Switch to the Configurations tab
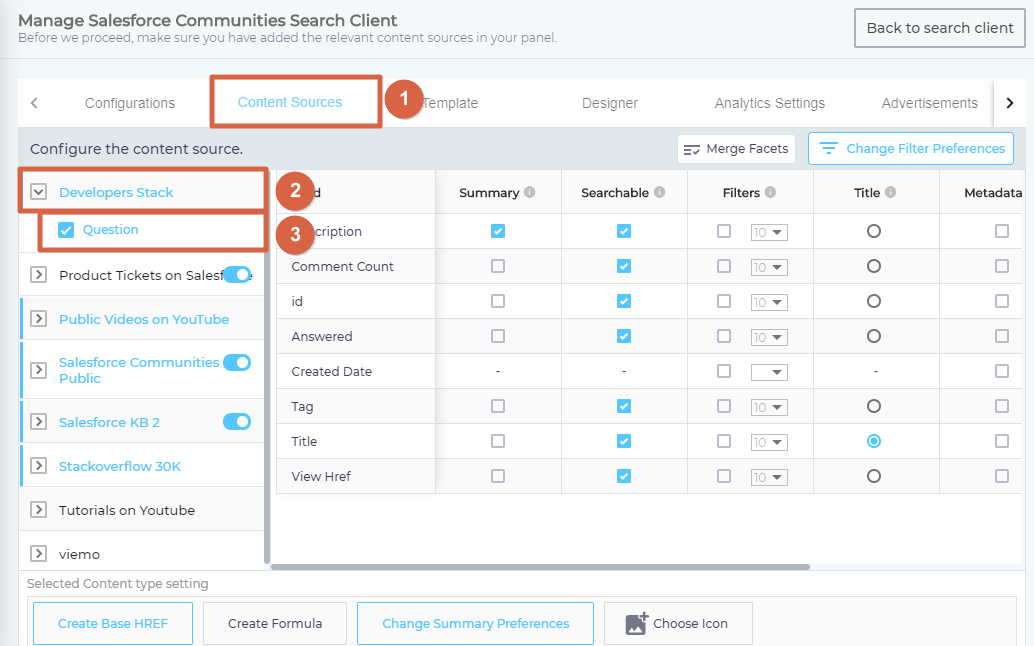 point(130,103)
